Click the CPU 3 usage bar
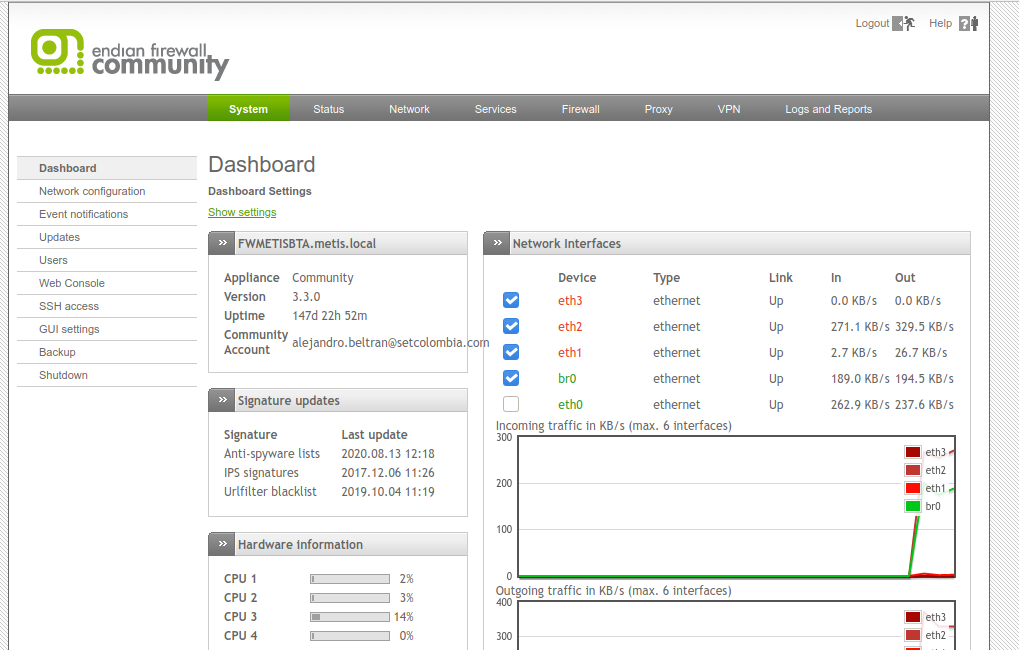1019x650 pixels. [x=349, y=617]
